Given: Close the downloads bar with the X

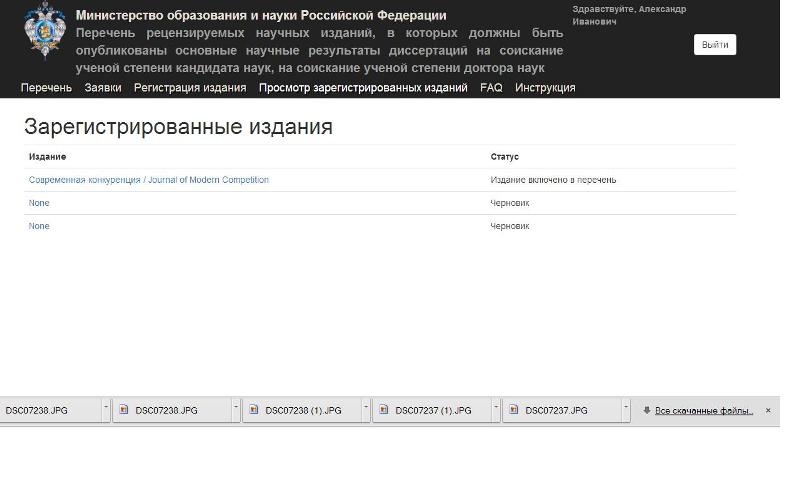Looking at the screenshot, I should click(768, 410).
